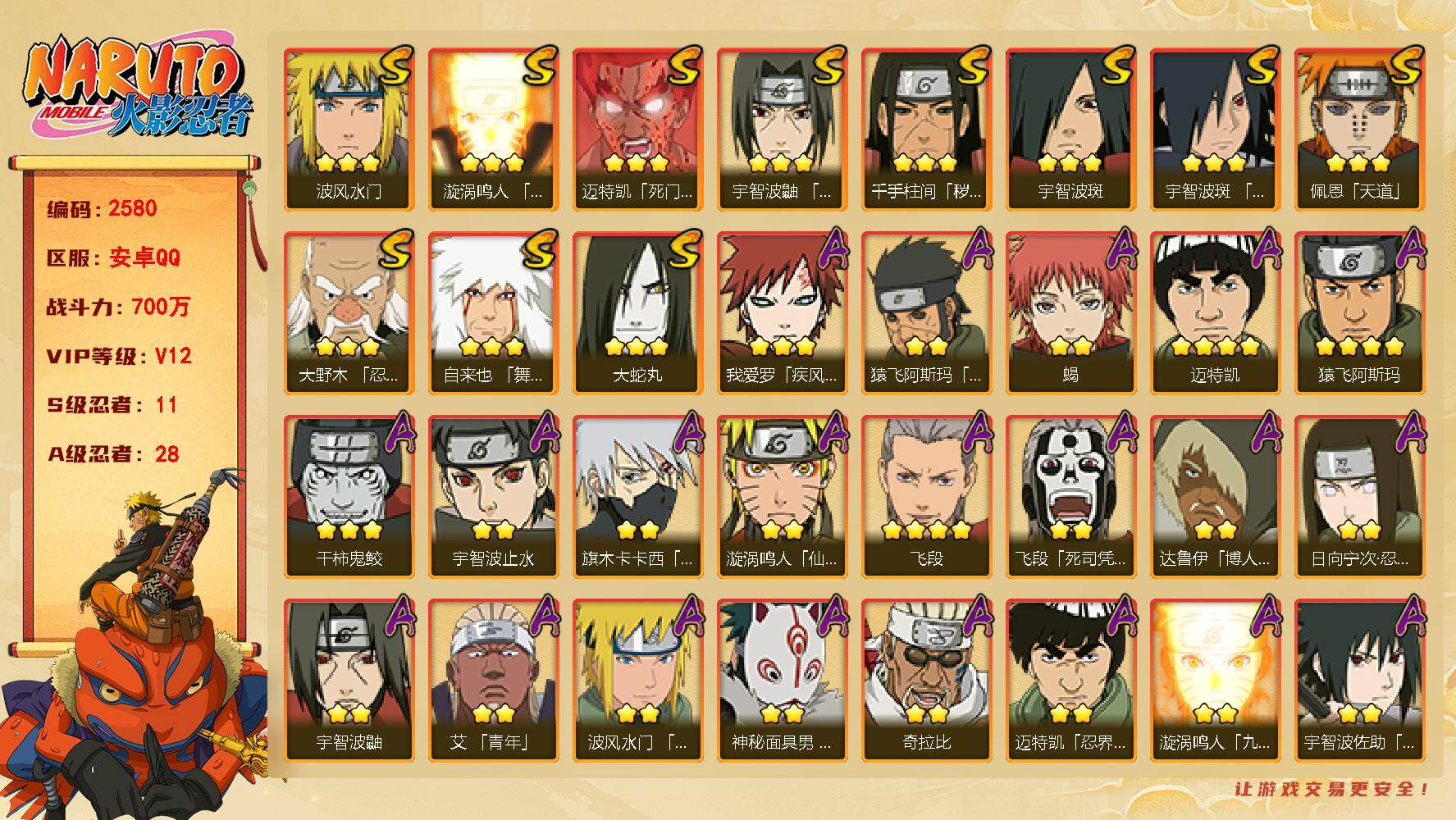Open the 宇智波止水 character card
This screenshot has width=1456, height=820.
(493, 497)
